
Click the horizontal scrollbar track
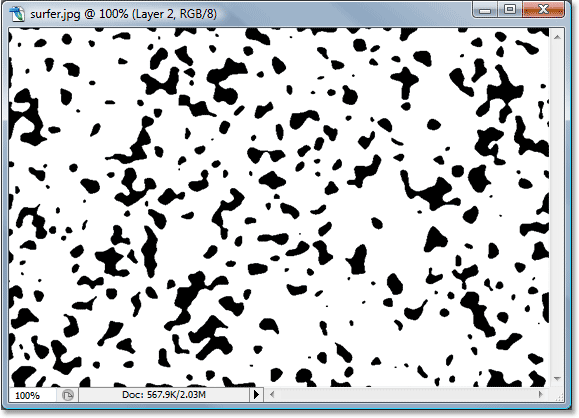[406, 395]
